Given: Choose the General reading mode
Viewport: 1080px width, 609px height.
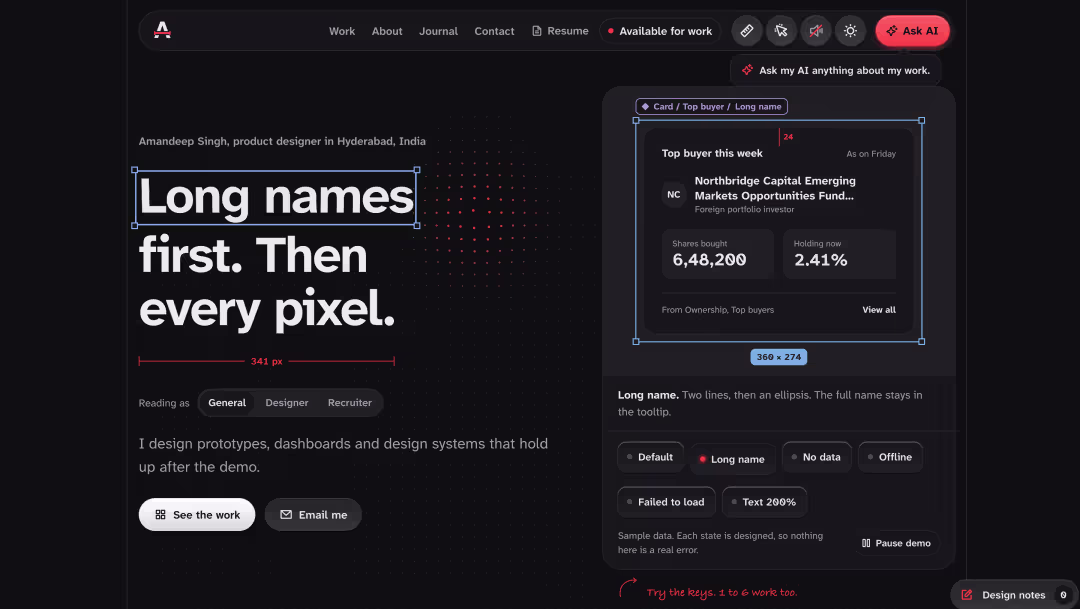Looking at the screenshot, I should pyautogui.click(x=227, y=402).
